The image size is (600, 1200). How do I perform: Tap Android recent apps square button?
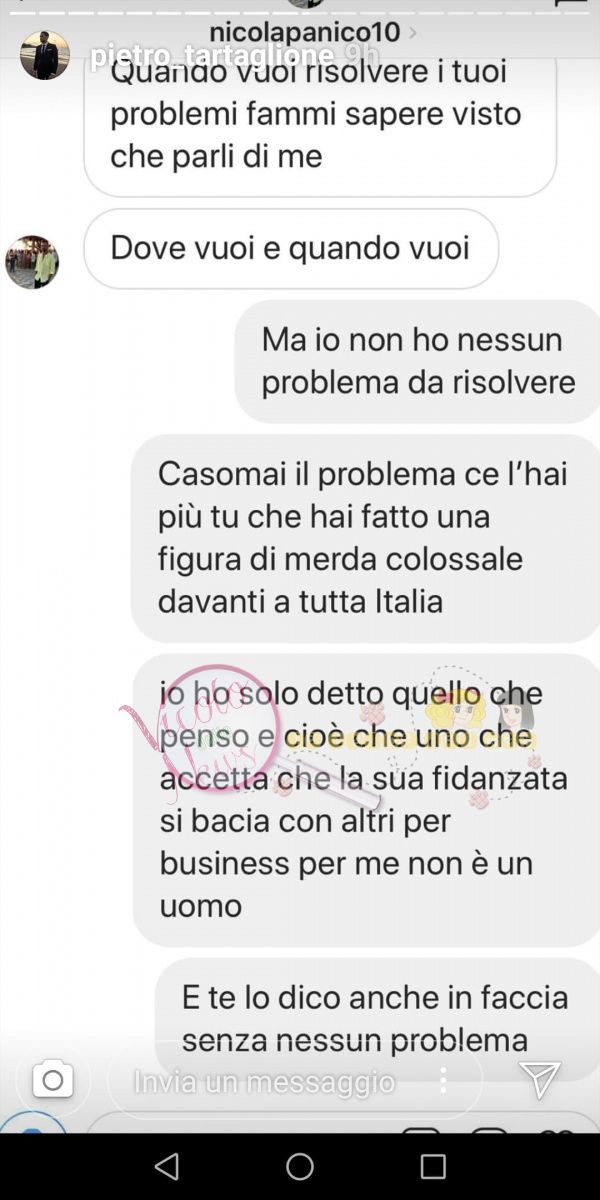pyautogui.click(x=433, y=1166)
